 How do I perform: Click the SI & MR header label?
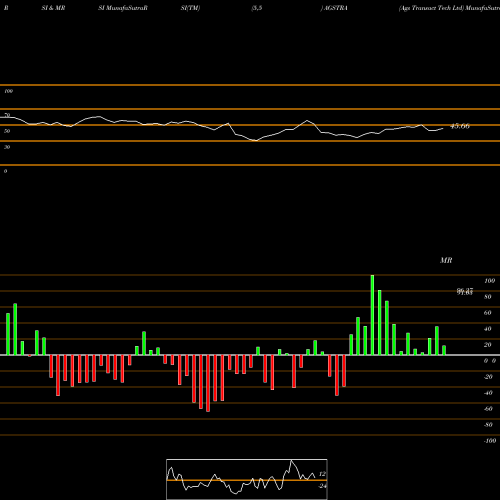pyautogui.click(x=53, y=8)
